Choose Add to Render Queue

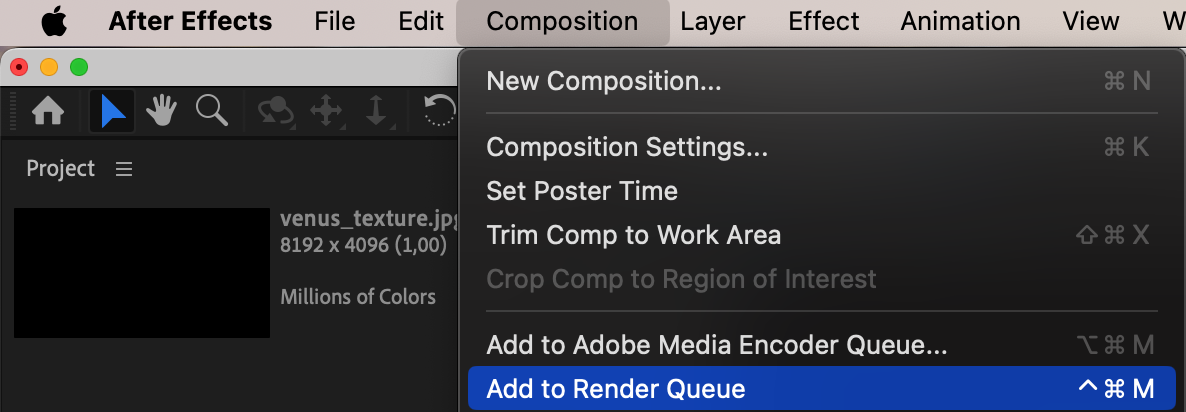[x=616, y=389]
